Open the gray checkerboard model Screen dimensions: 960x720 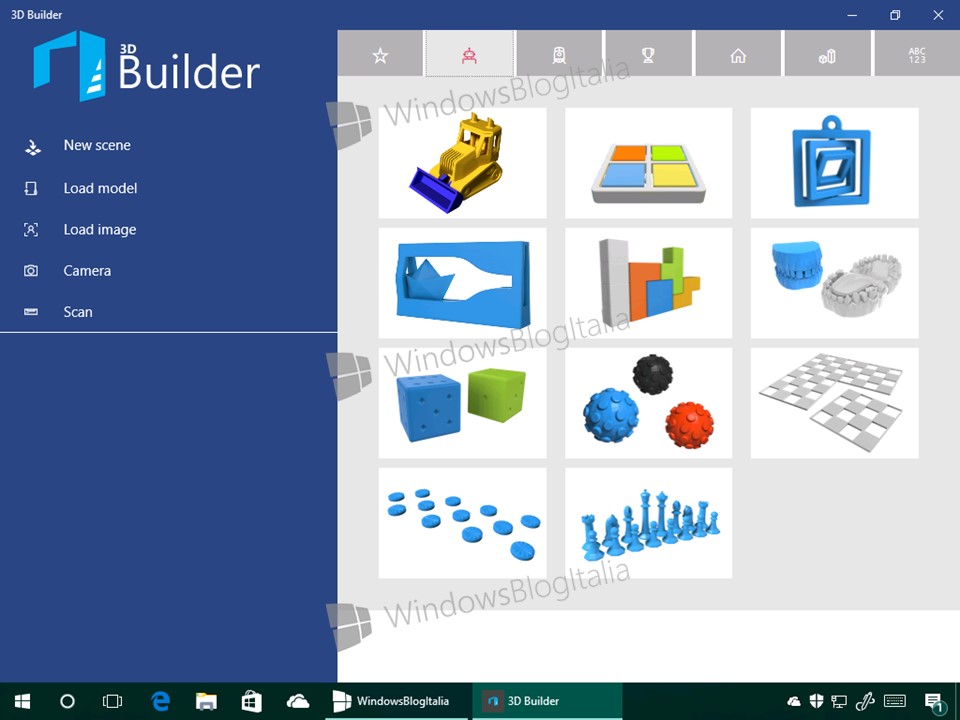(834, 403)
